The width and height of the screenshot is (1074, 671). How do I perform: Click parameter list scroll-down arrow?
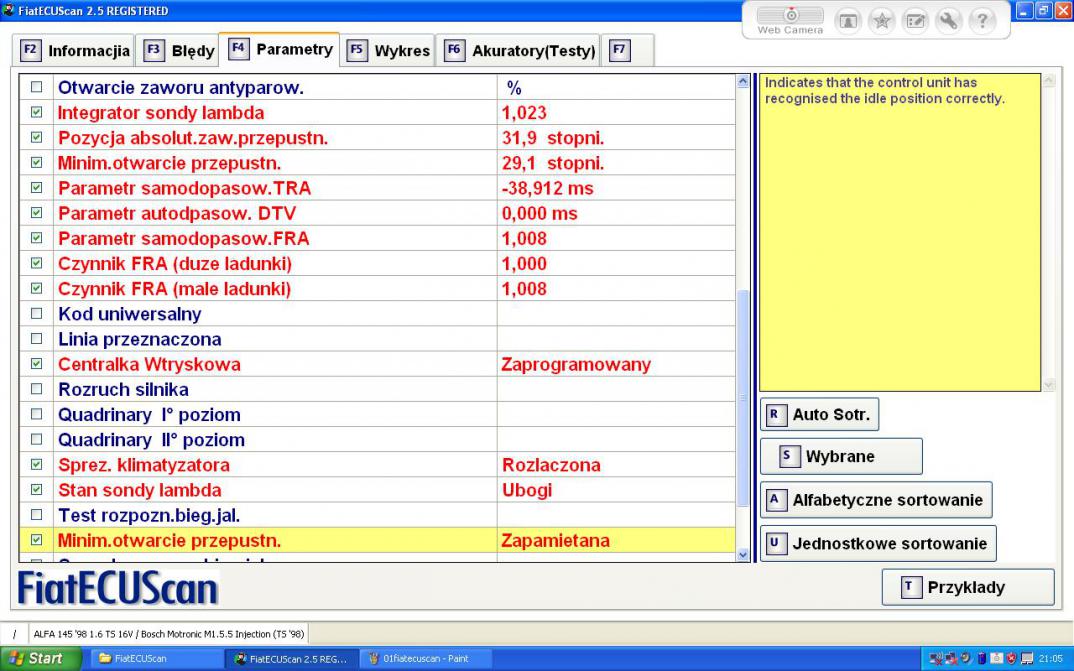pos(741,554)
